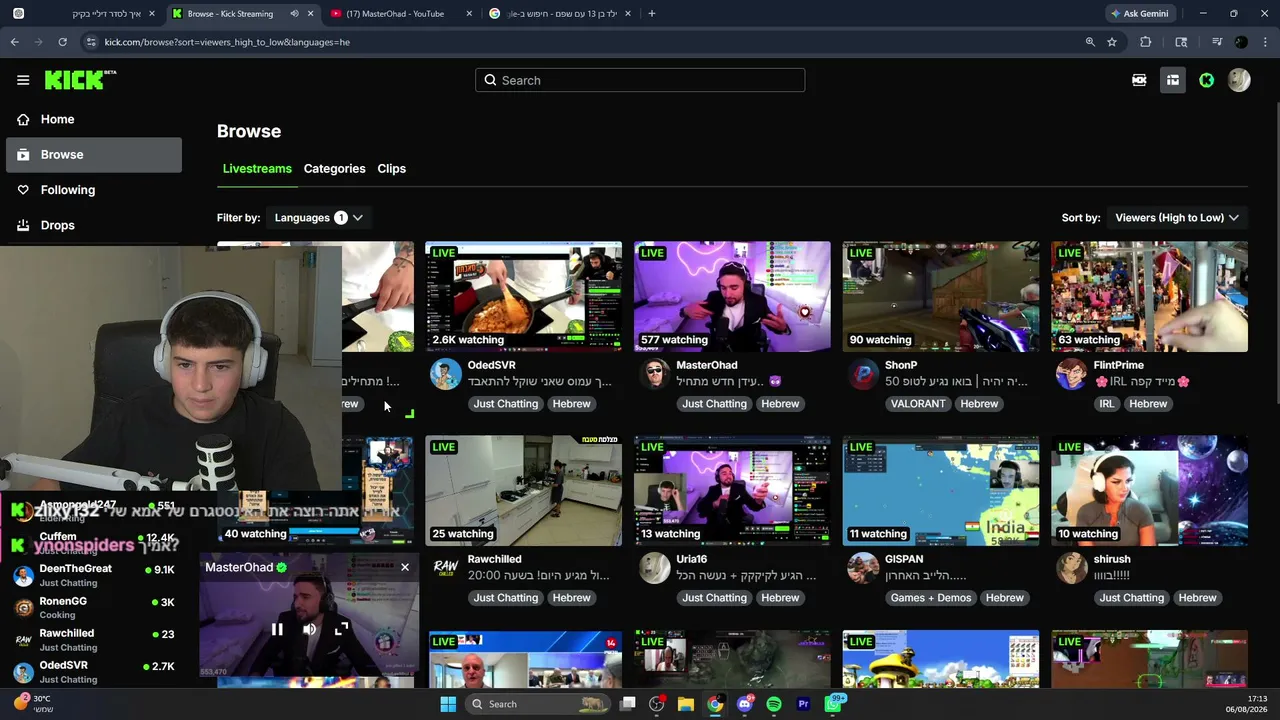Expand the MasterOhad mini player to fullscreen
1280x720 pixels.
(x=341, y=629)
